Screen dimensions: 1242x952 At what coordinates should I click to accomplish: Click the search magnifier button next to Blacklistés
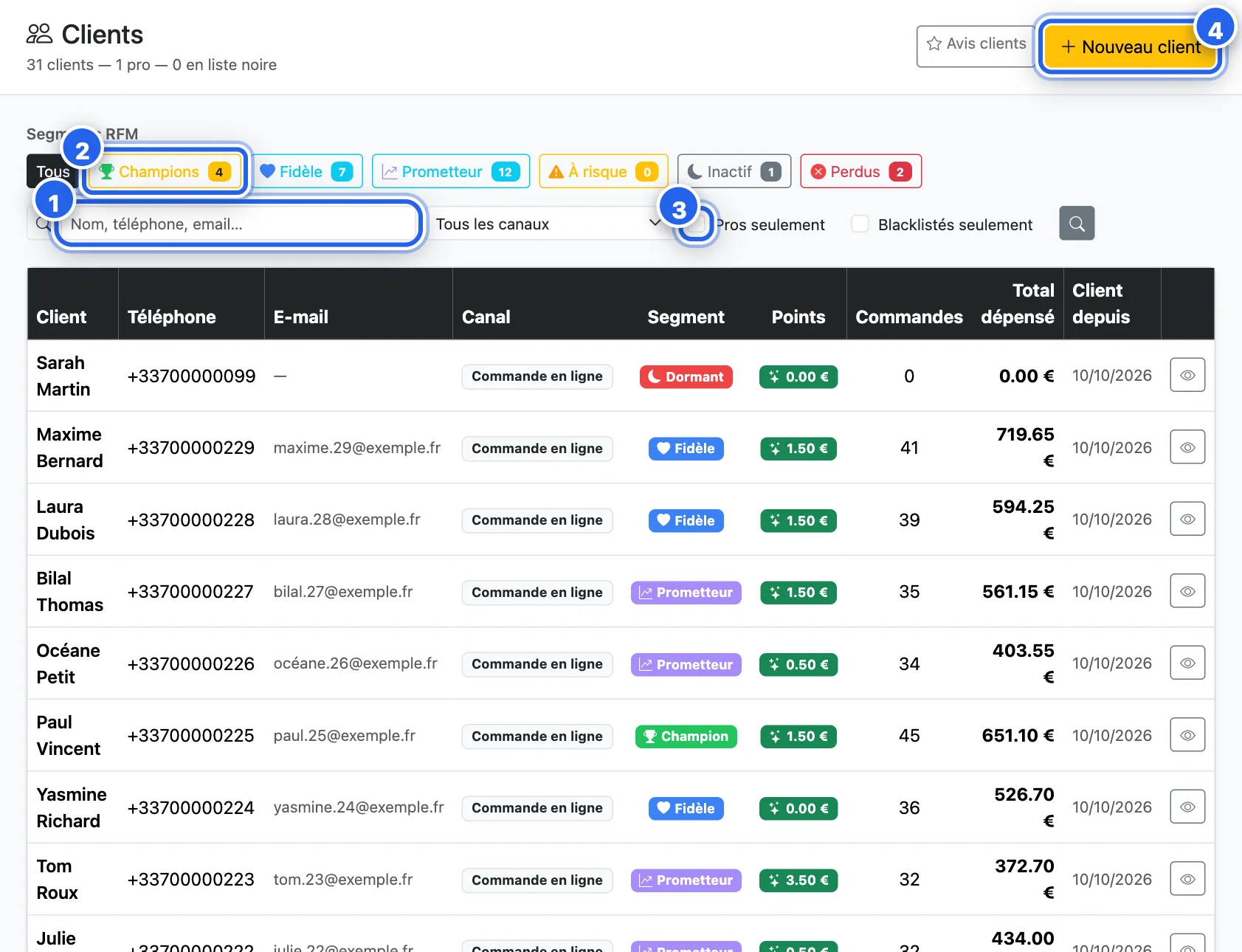[x=1077, y=224]
